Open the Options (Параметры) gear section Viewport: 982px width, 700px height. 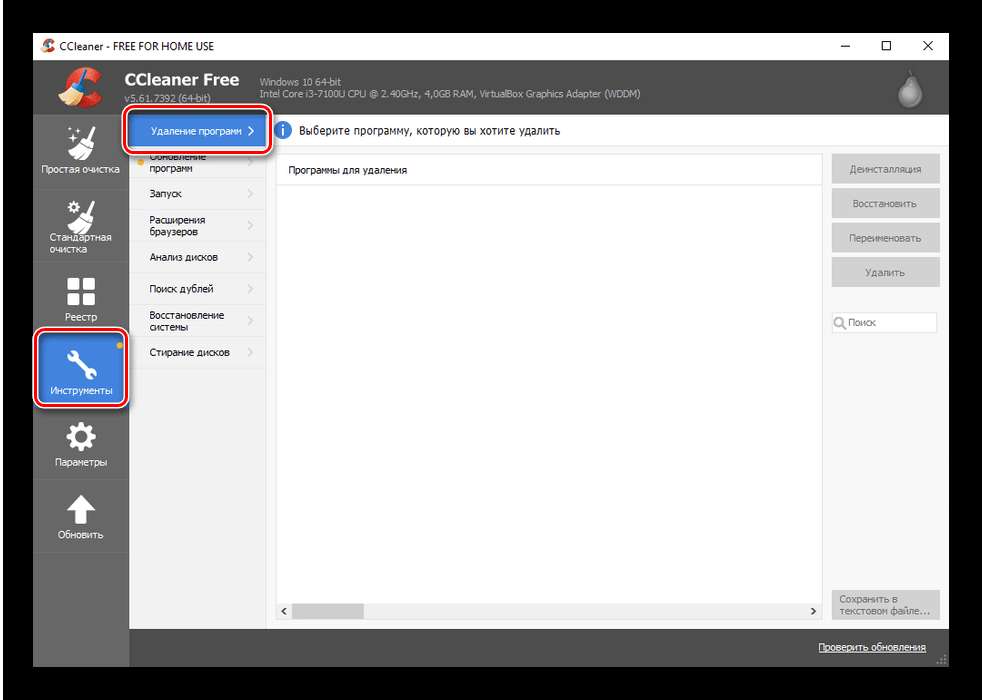coord(80,445)
